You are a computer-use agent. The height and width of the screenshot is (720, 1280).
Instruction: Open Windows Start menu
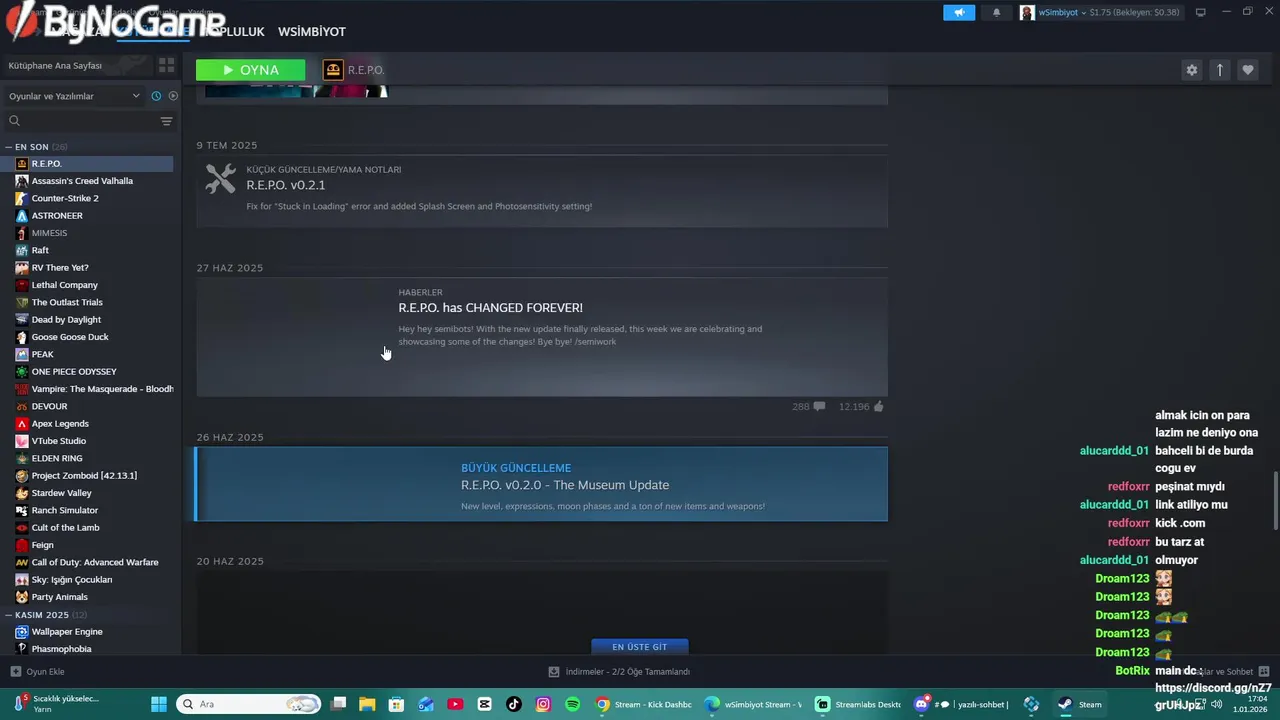[158, 704]
